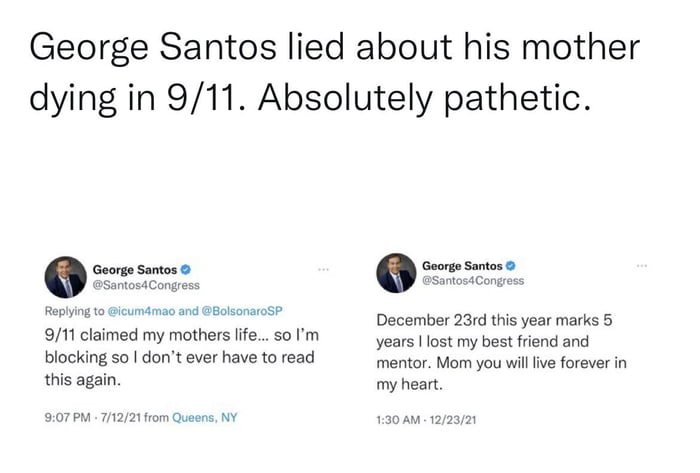The height and width of the screenshot is (473, 700).
Task: Open the @icum4mao mention link
Action: pyautogui.click(x=140, y=312)
